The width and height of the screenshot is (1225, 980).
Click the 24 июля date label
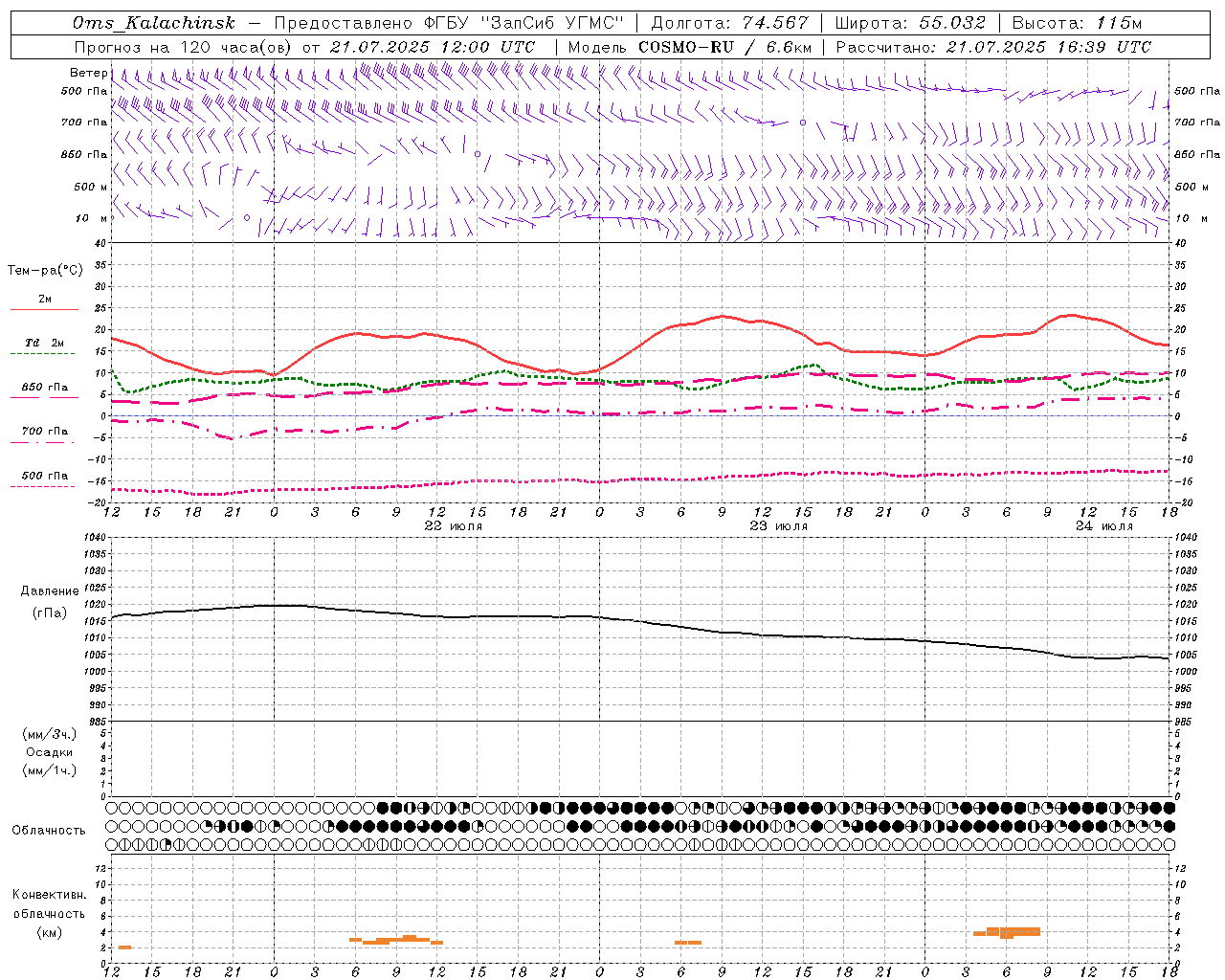[1103, 526]
